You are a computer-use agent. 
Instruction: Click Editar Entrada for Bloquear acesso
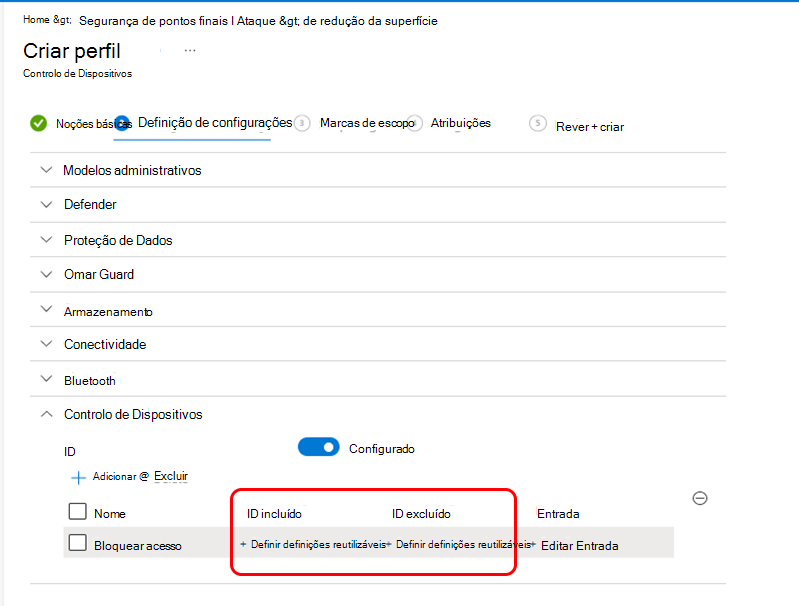pos(579,546)
